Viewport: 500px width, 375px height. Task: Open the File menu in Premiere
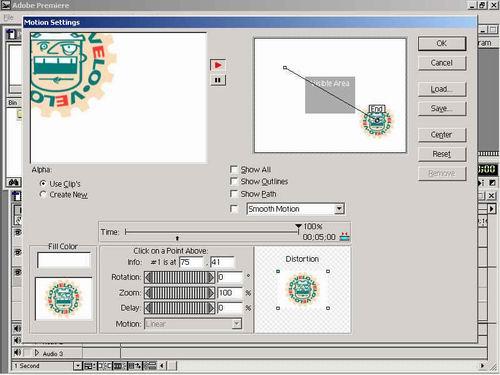tap(8, 17)
